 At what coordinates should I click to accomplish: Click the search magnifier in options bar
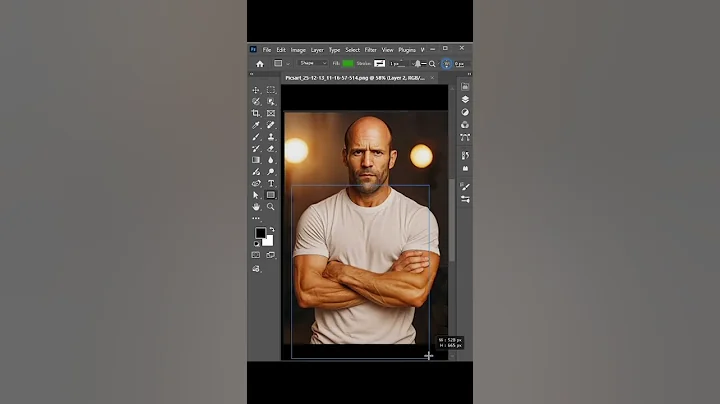432,64
